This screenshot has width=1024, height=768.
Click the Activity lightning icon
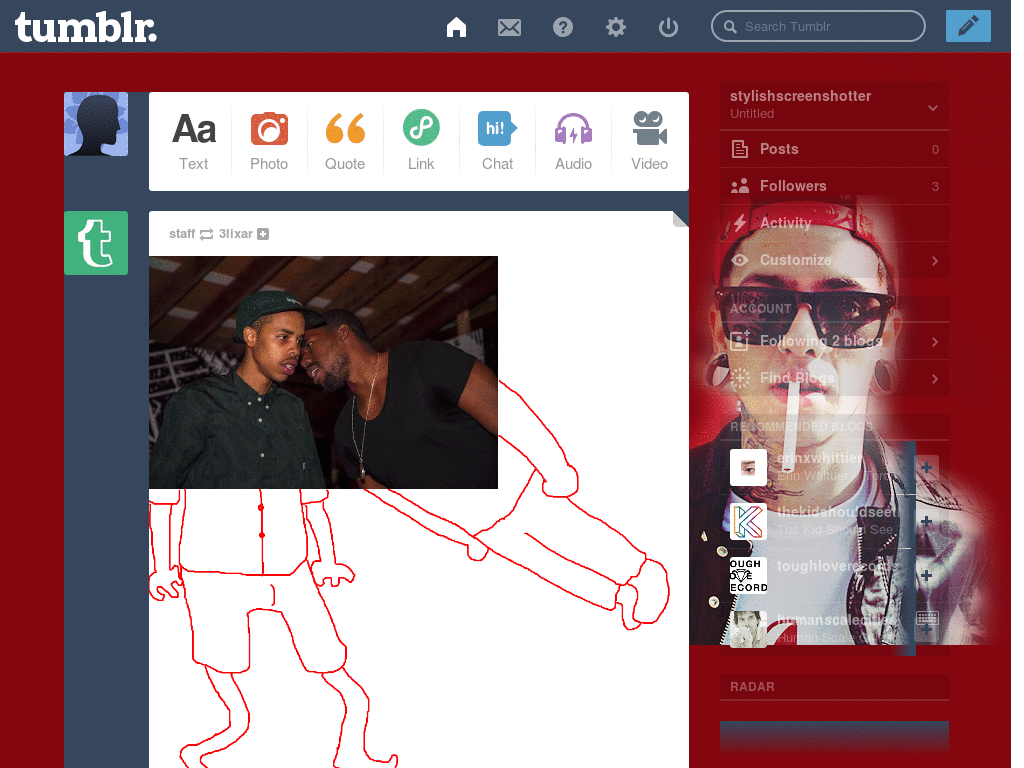[739, 223]
